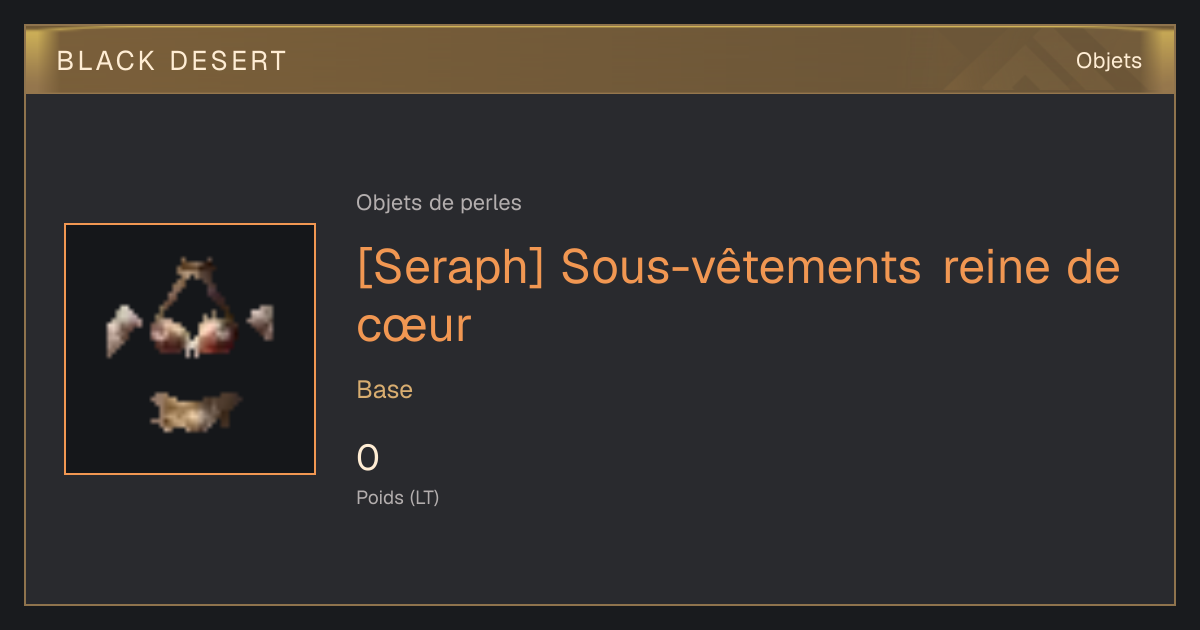Go to Objets in the header
This screenshot has height=630, width=1200.
pos(1109,61)
